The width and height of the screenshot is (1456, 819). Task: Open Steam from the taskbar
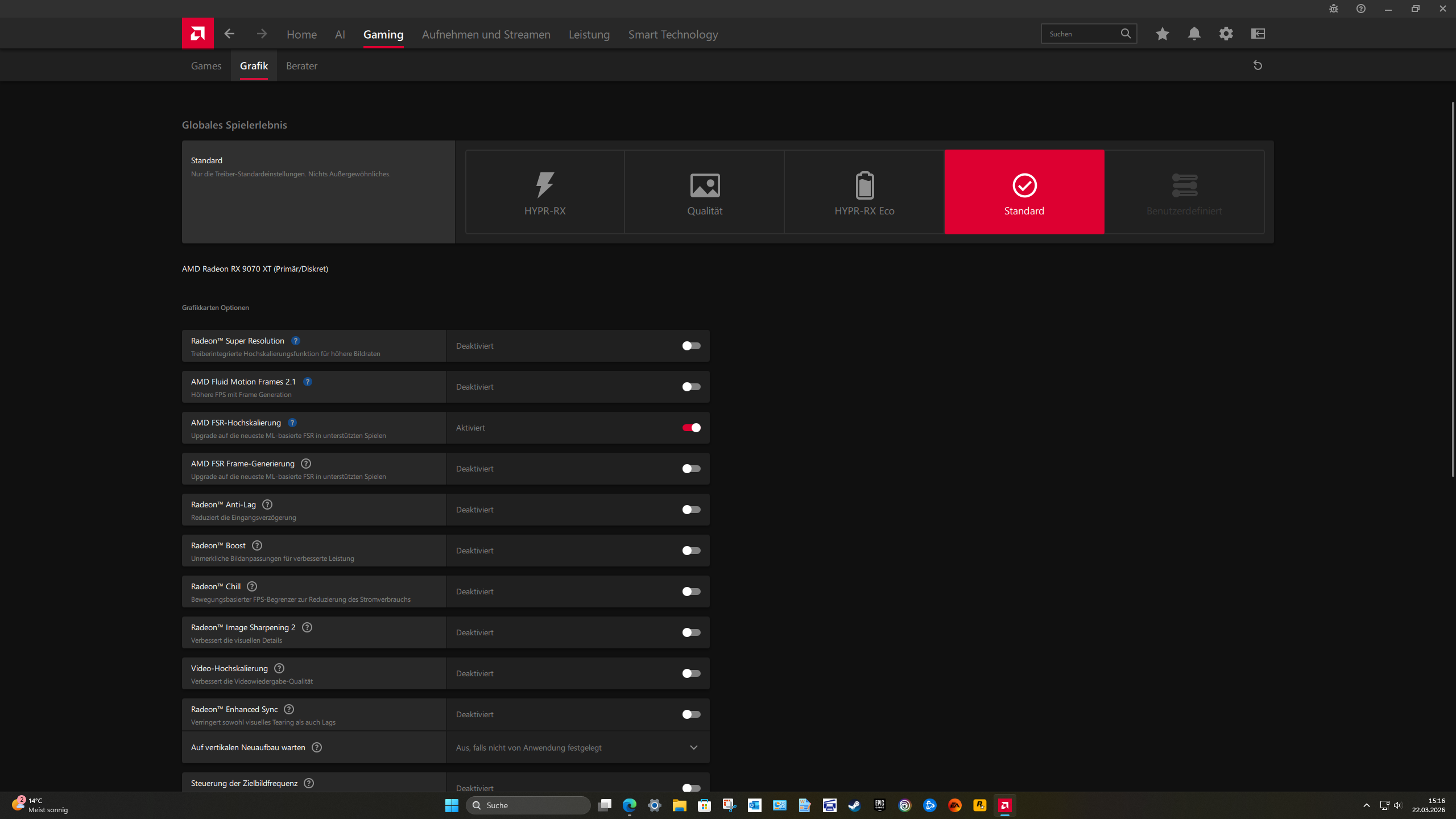[x=854, y=805]
